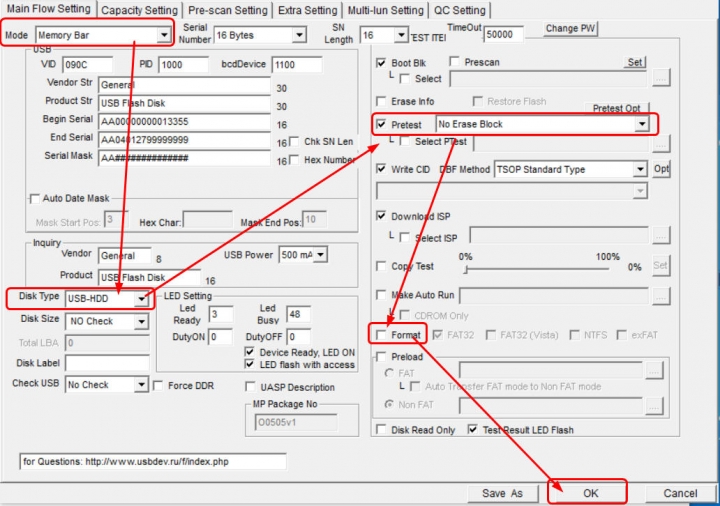This screenshot has height=506, width=720.
Task: Open the Pre-scan Setting tab
Action: point(227,10)
